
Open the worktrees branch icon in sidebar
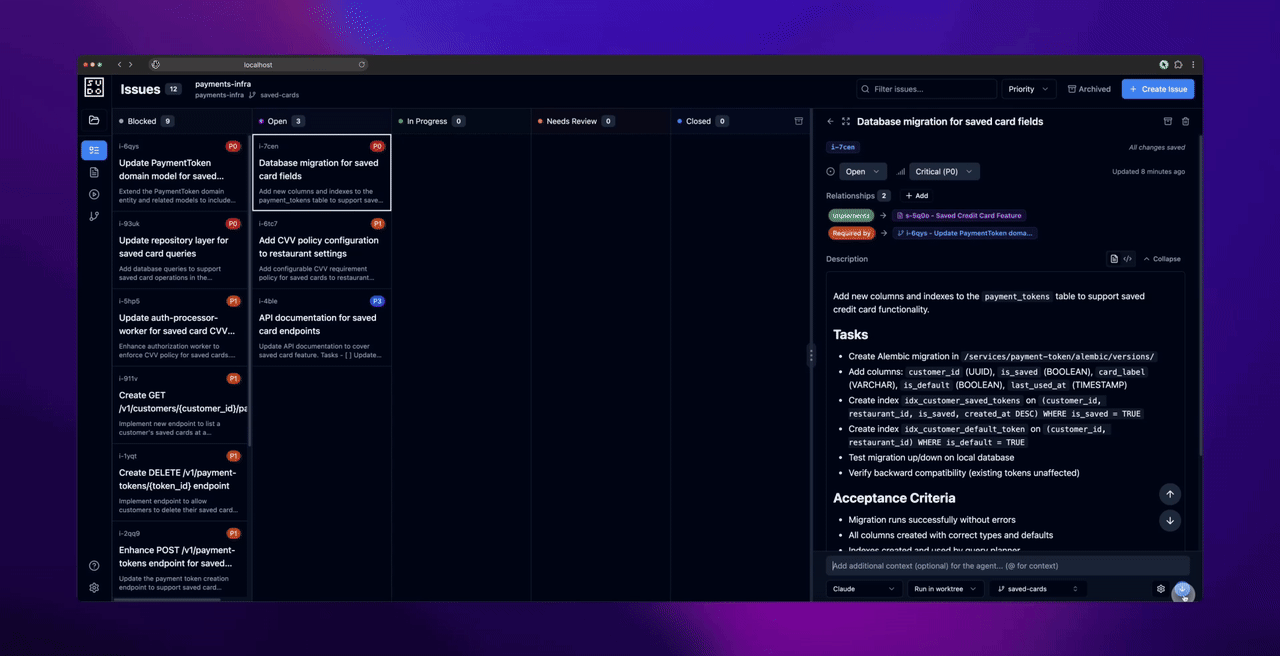coord(94,216)
